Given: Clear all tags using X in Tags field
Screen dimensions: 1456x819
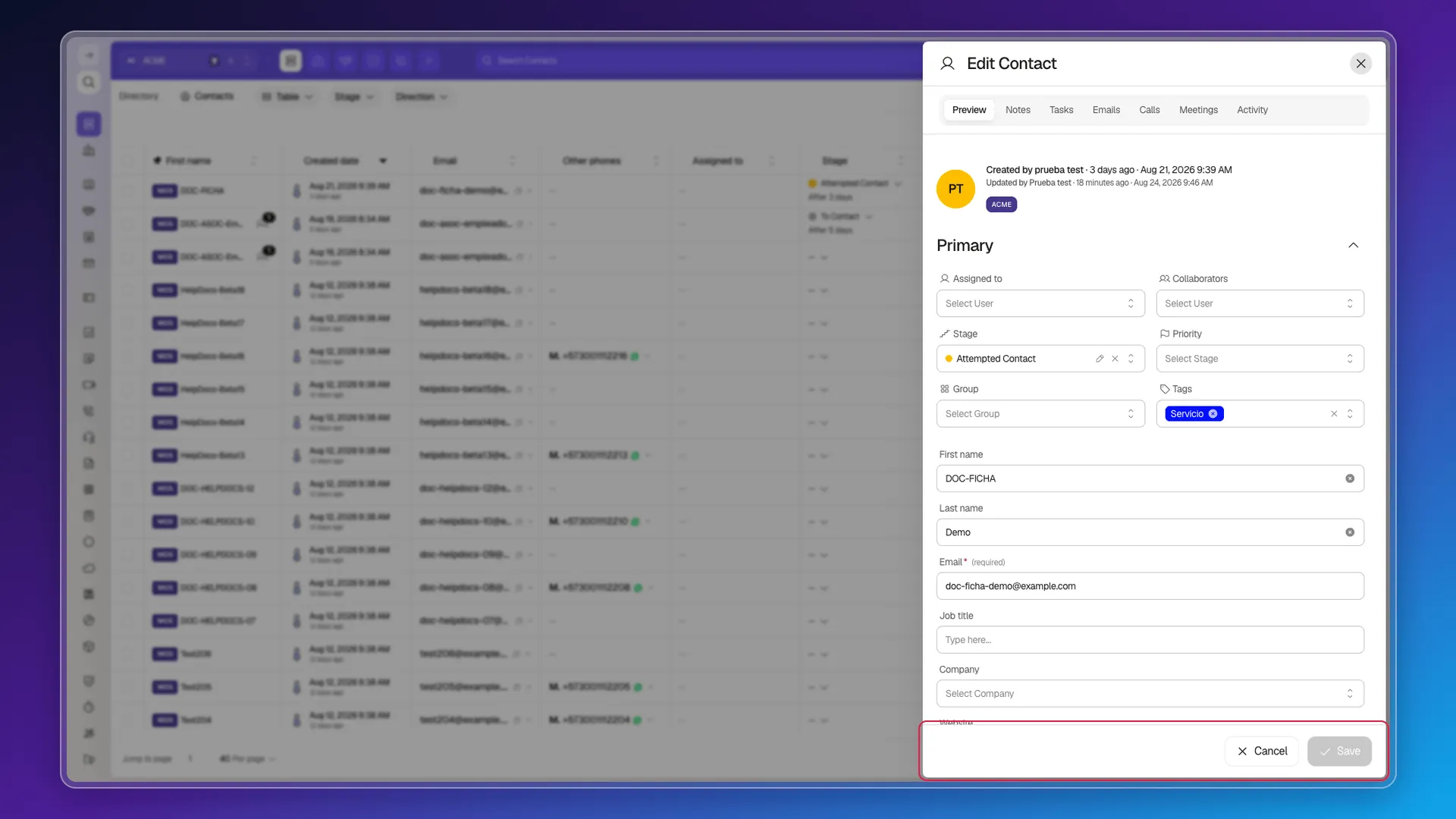Looking at the screenshot, I should tap(1334, 414).
